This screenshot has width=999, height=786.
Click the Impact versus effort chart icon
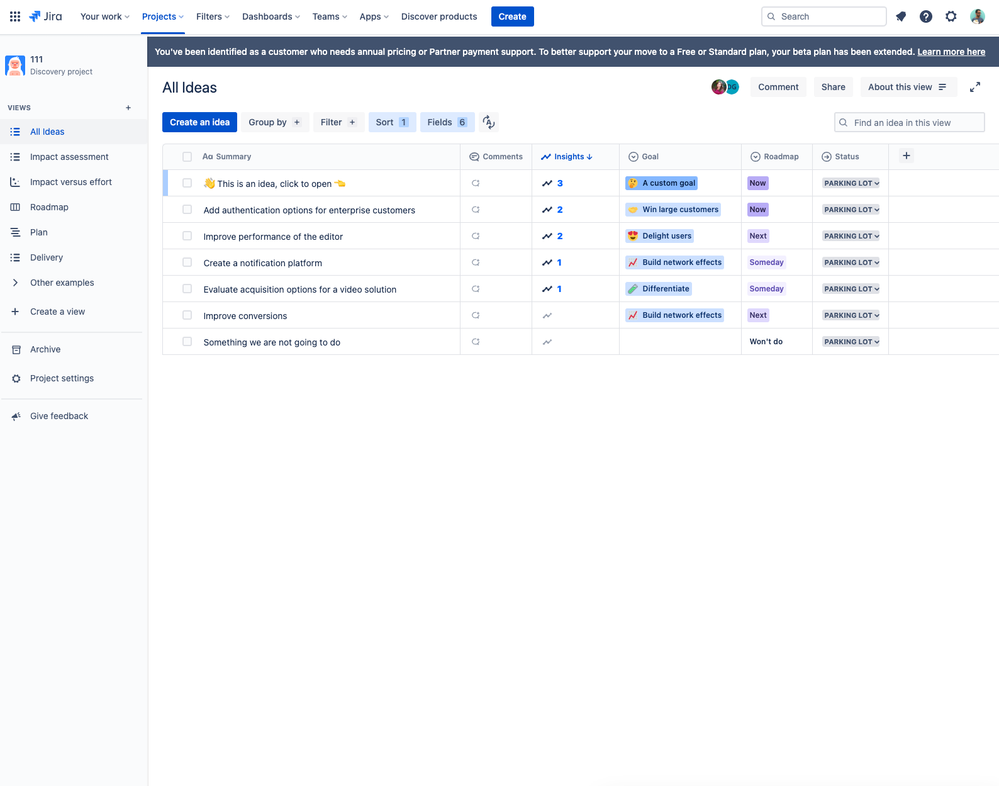coord(15,182)
